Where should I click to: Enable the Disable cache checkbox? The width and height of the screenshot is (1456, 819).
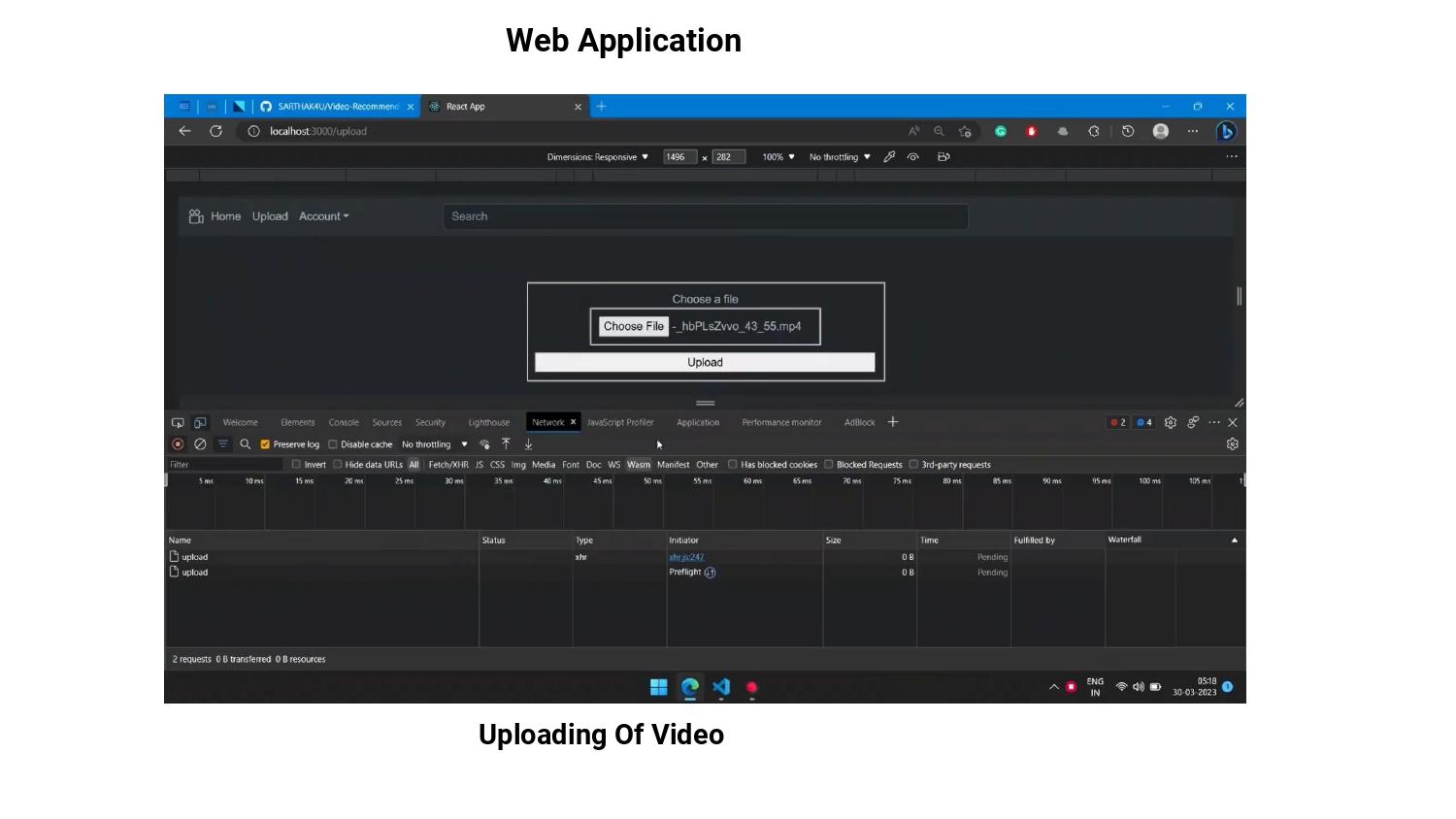pyautogui.click(x=333, y=443)
